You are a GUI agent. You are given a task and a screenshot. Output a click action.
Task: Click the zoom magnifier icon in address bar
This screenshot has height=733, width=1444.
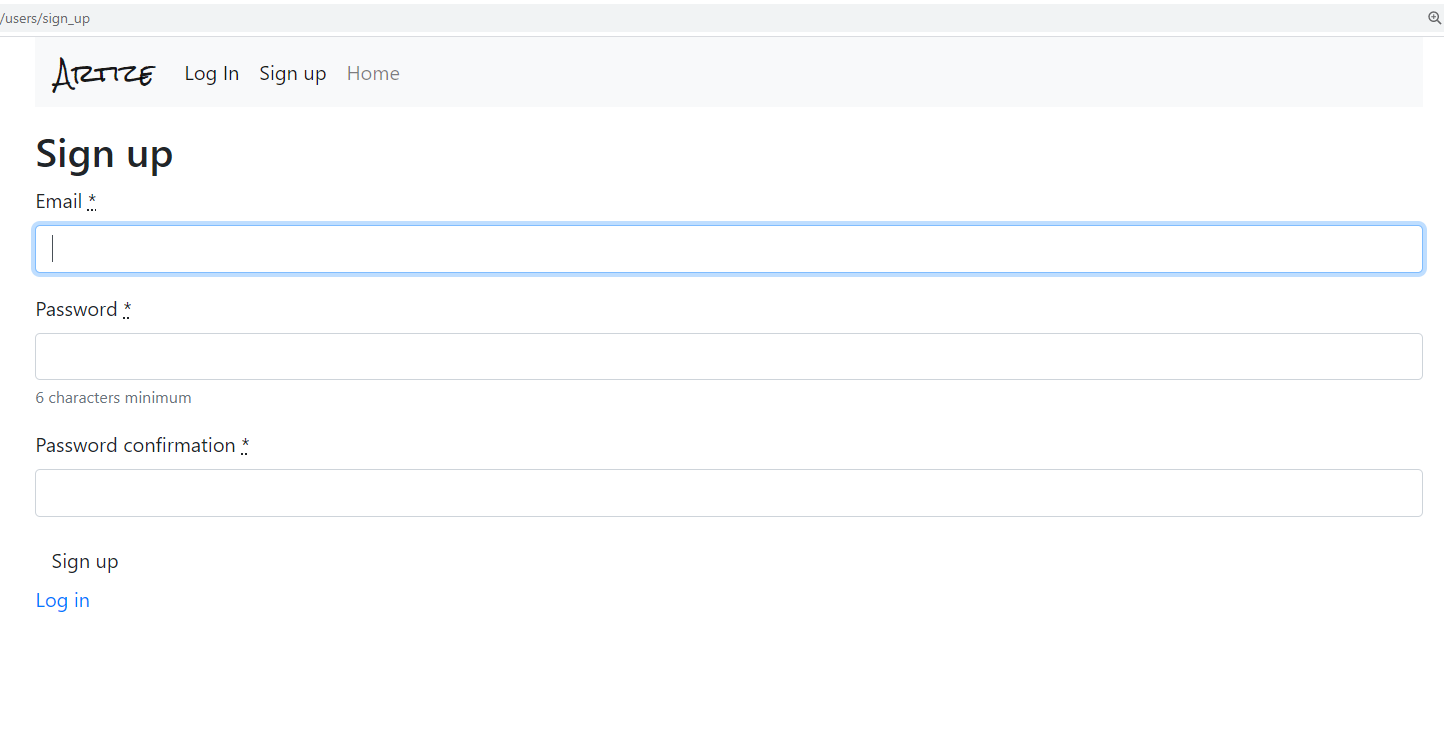point(1435,18)
